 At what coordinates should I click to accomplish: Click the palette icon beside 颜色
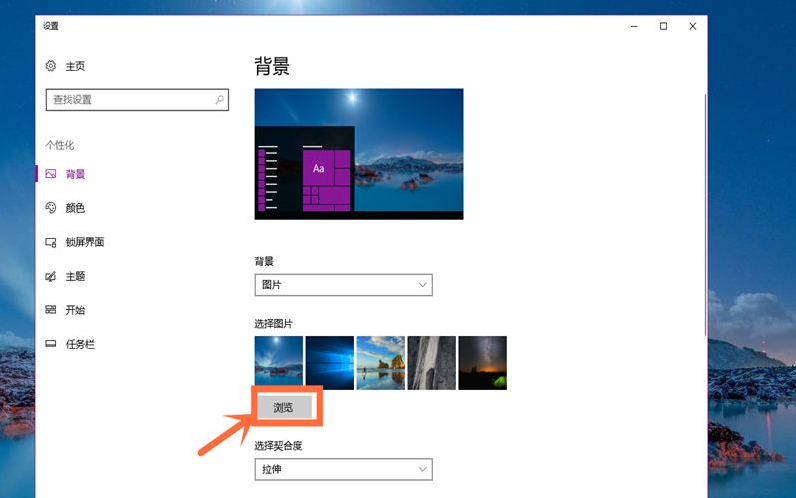point(51,208)
